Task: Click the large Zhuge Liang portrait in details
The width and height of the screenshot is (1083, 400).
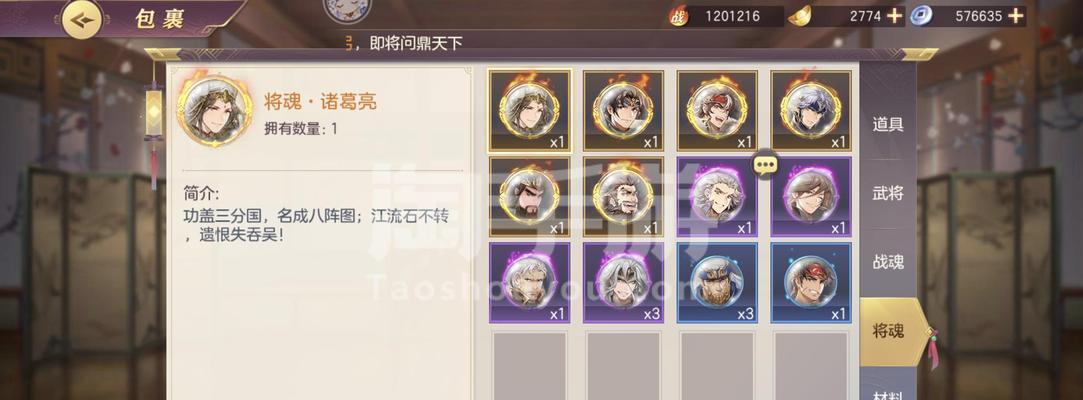Action: pos(214,109)
